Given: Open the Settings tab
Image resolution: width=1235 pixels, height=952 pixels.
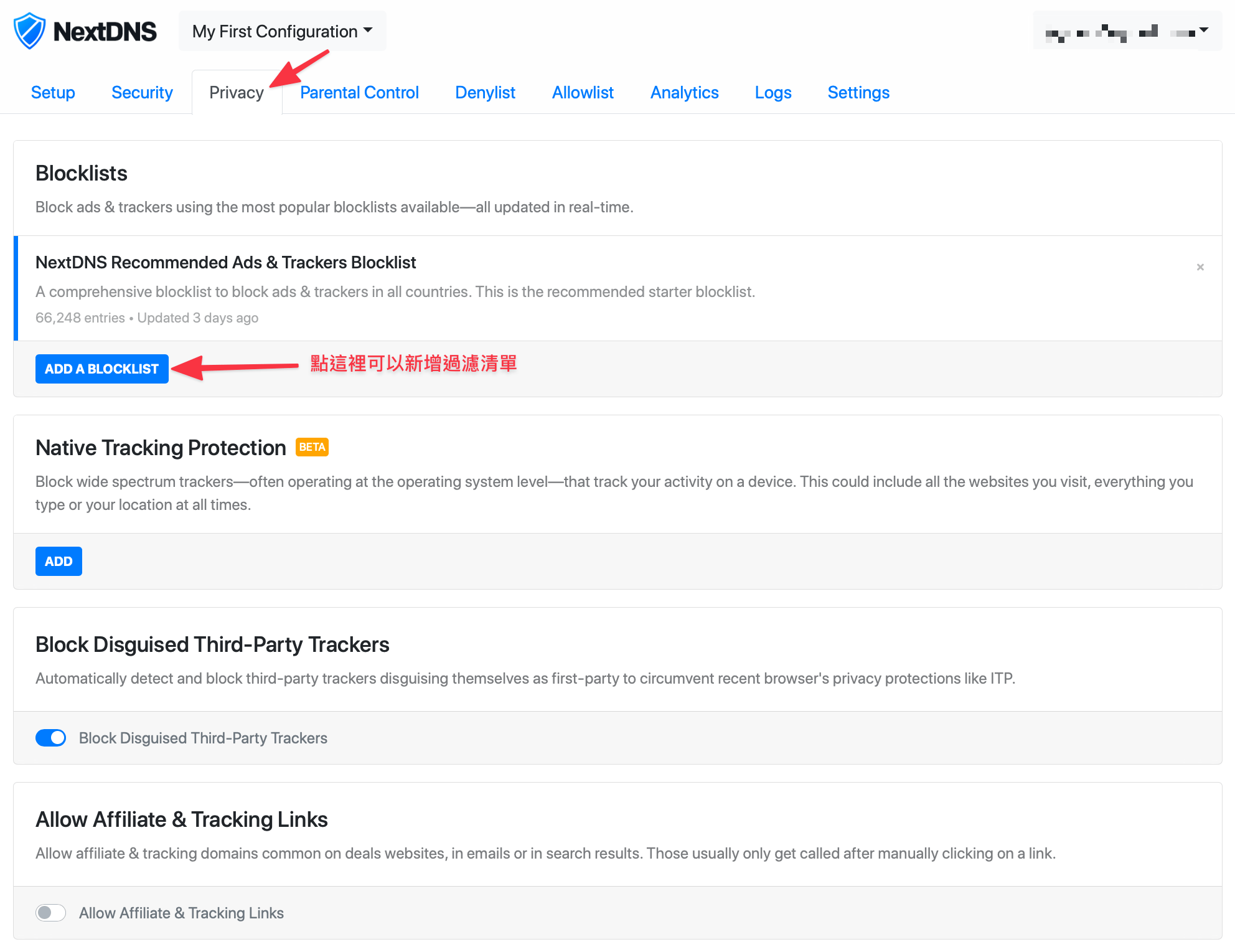Looking at the screenshot, I should point(858,92).
